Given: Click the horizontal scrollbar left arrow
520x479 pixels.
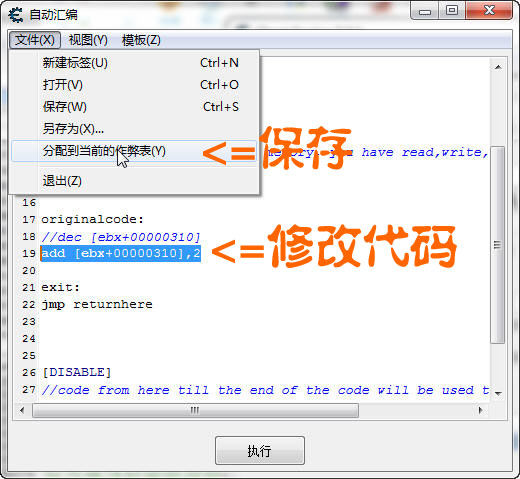Looking at the screenshot, I should pyautogui.click(x=22, y=410).
